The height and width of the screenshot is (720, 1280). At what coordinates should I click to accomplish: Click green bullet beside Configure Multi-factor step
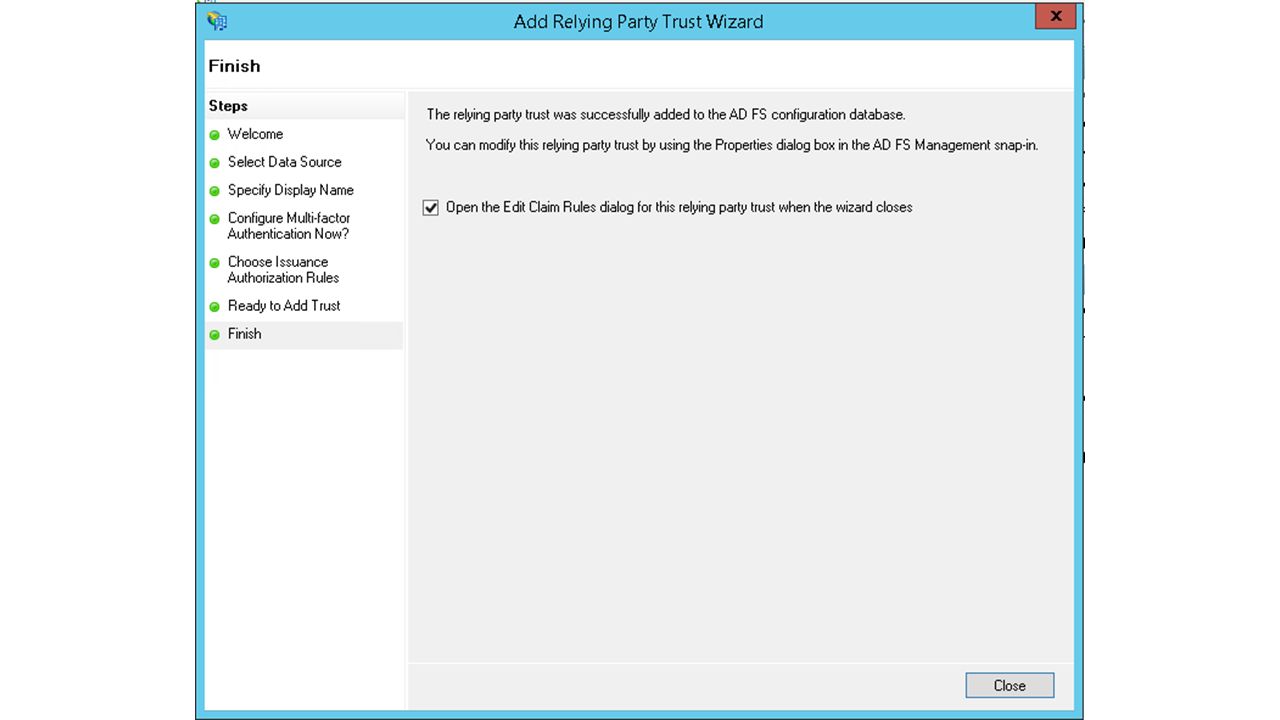point(214,219)
